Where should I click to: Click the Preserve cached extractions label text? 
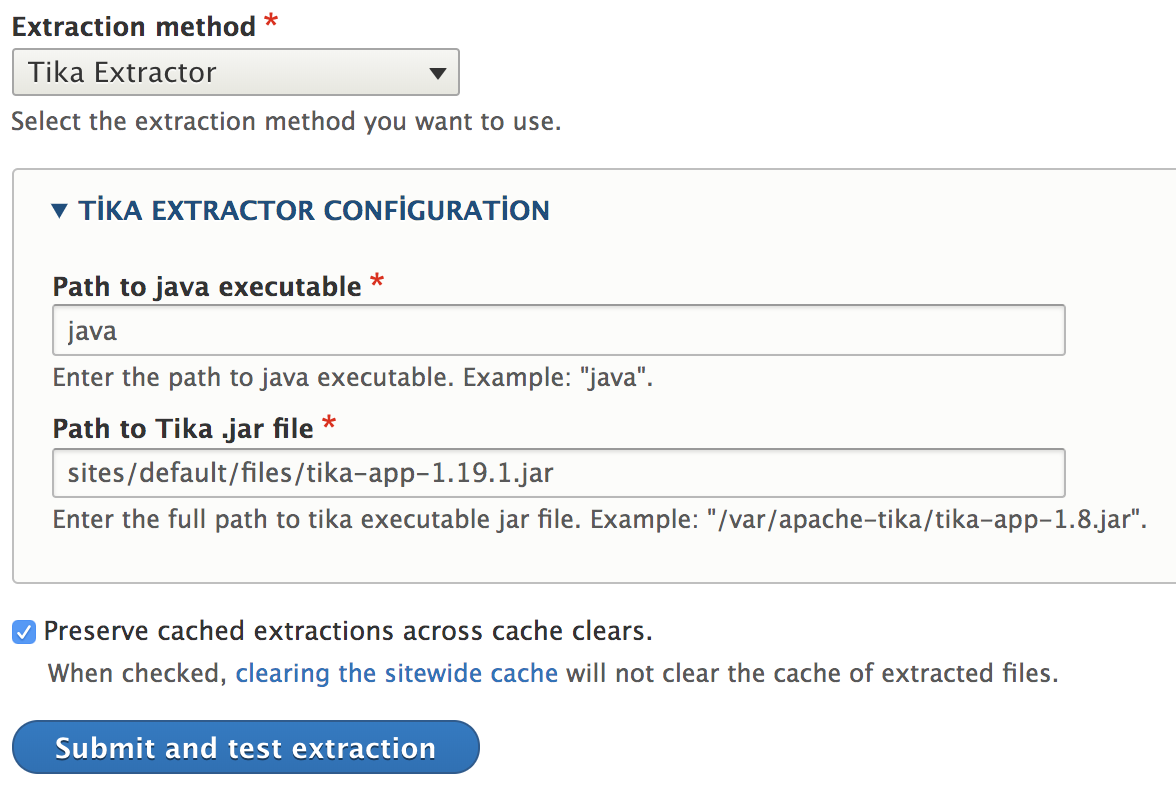pyautogui.click(x=348, y=632)
